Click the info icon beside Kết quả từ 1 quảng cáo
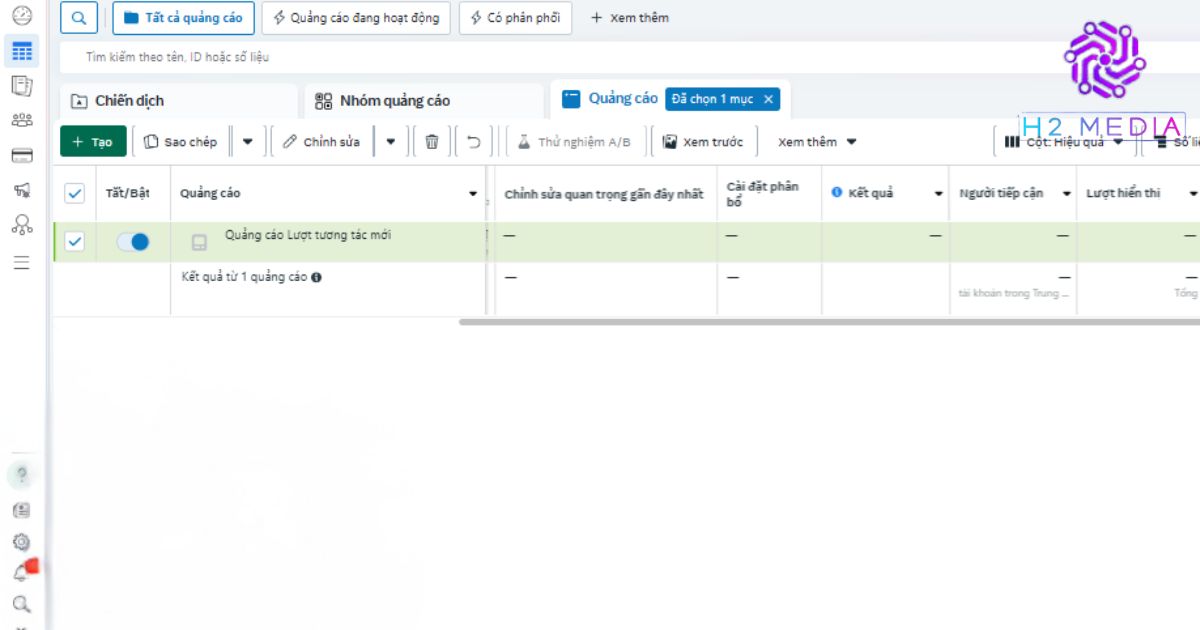 (316, 277)
